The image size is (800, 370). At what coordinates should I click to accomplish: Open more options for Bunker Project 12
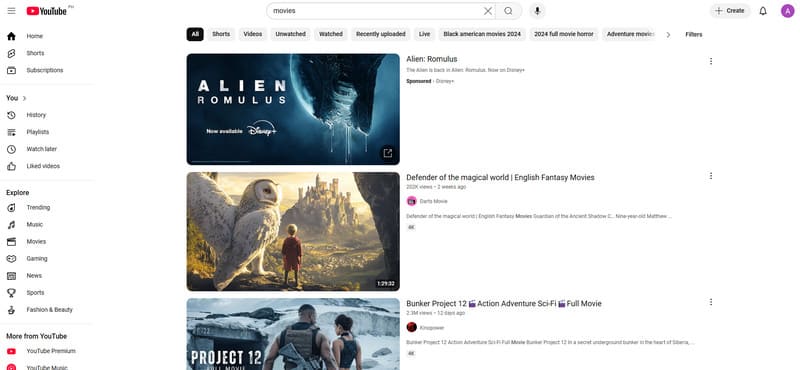(x=711, y=302)
